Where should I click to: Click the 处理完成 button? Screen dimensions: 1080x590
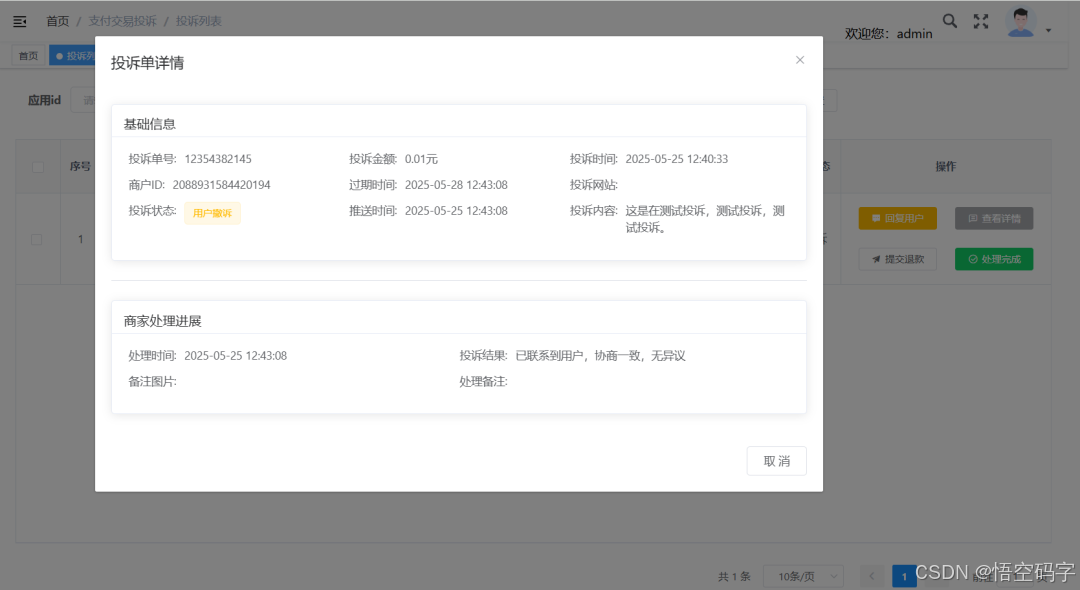[x=994, y=259]
